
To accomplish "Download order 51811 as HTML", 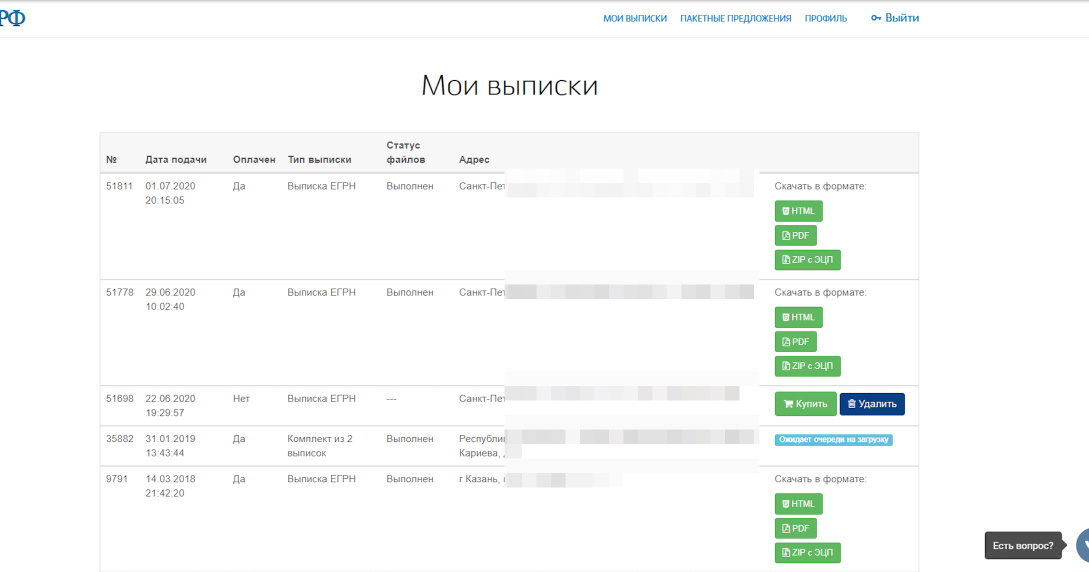I will point(799,211).
